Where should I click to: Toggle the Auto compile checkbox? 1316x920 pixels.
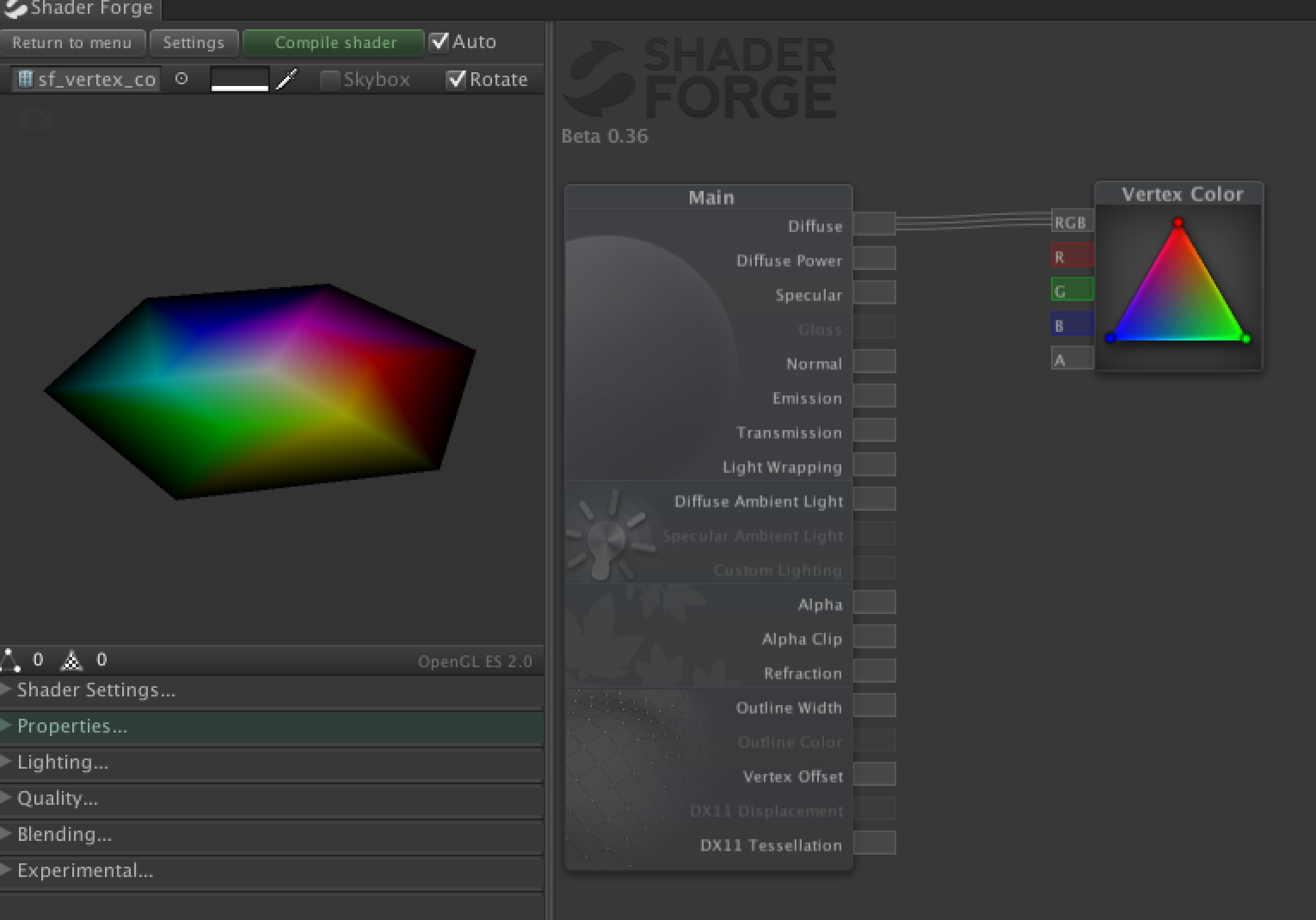coord(440,41)
